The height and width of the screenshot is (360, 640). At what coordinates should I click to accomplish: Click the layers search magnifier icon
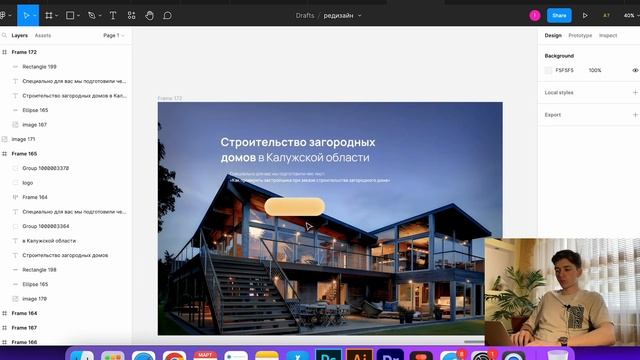(x=4, y=36)
